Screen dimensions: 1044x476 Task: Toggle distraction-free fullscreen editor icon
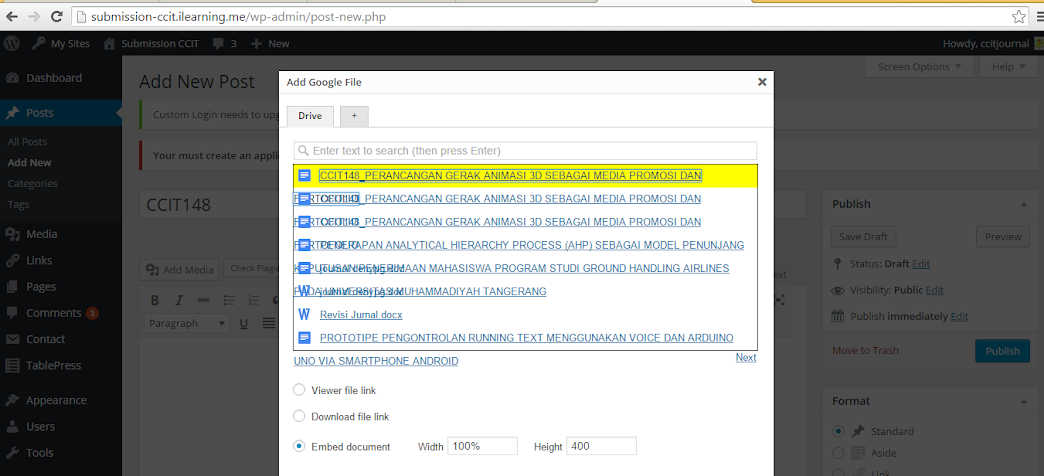click(x=780, y=300)
